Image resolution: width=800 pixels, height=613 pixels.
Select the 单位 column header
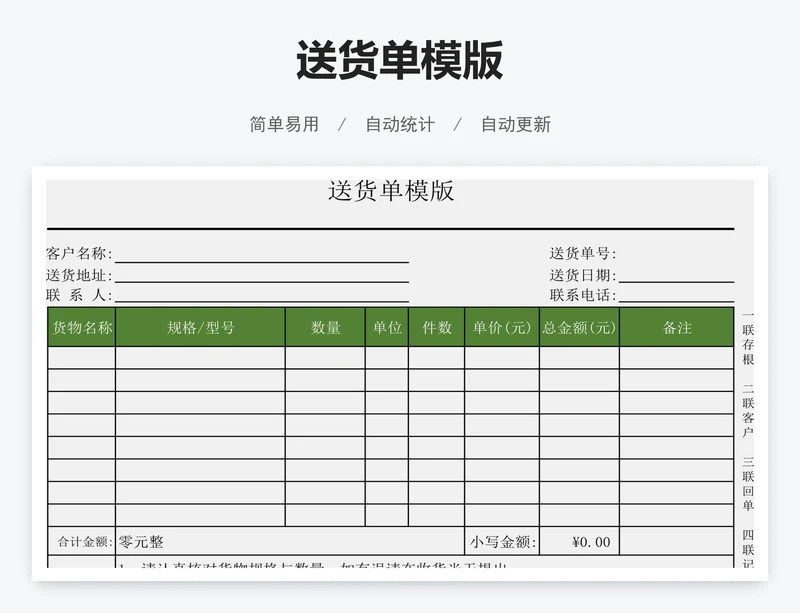click(x=387, y=327)
